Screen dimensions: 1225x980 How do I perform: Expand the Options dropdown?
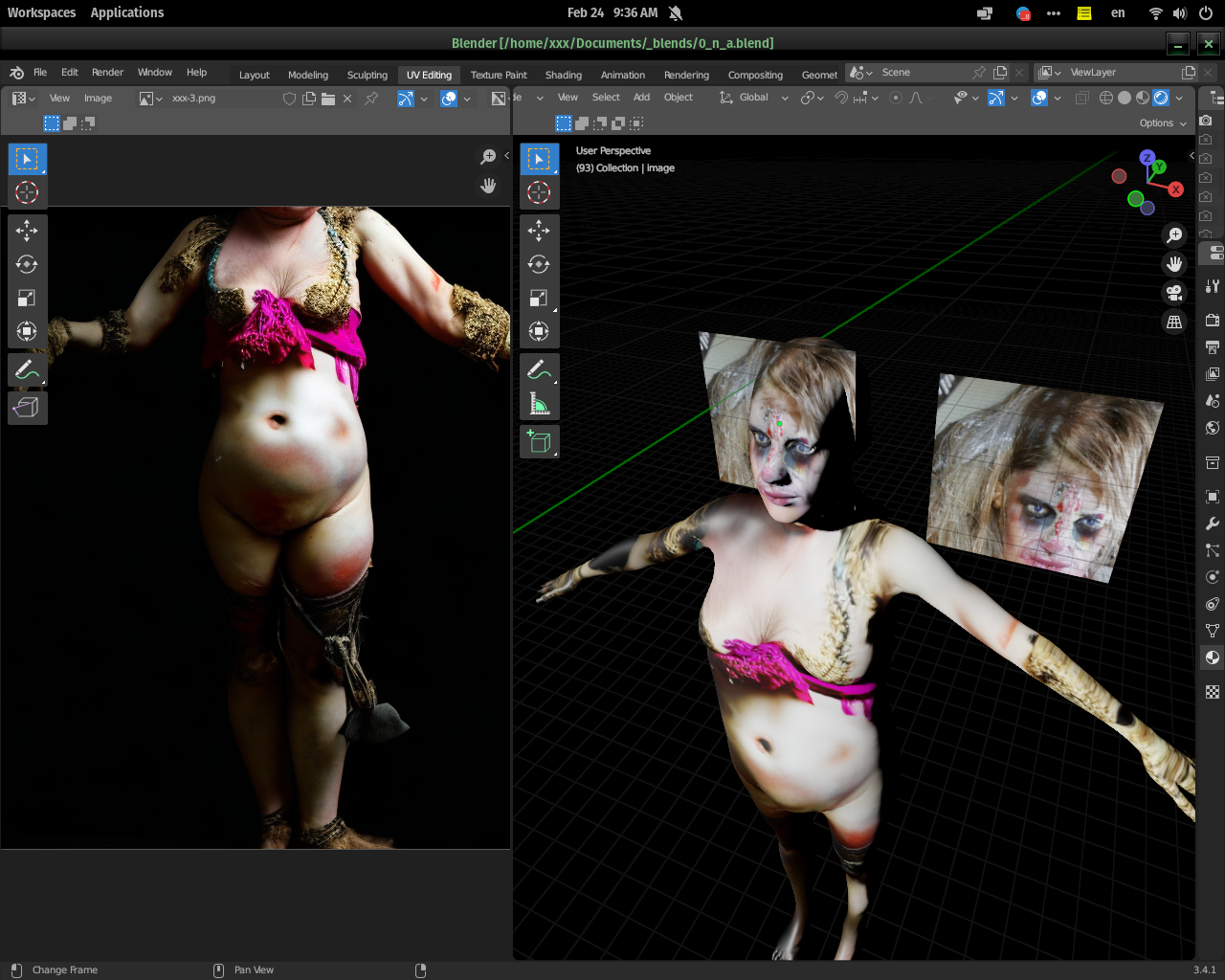(1162, 123)
